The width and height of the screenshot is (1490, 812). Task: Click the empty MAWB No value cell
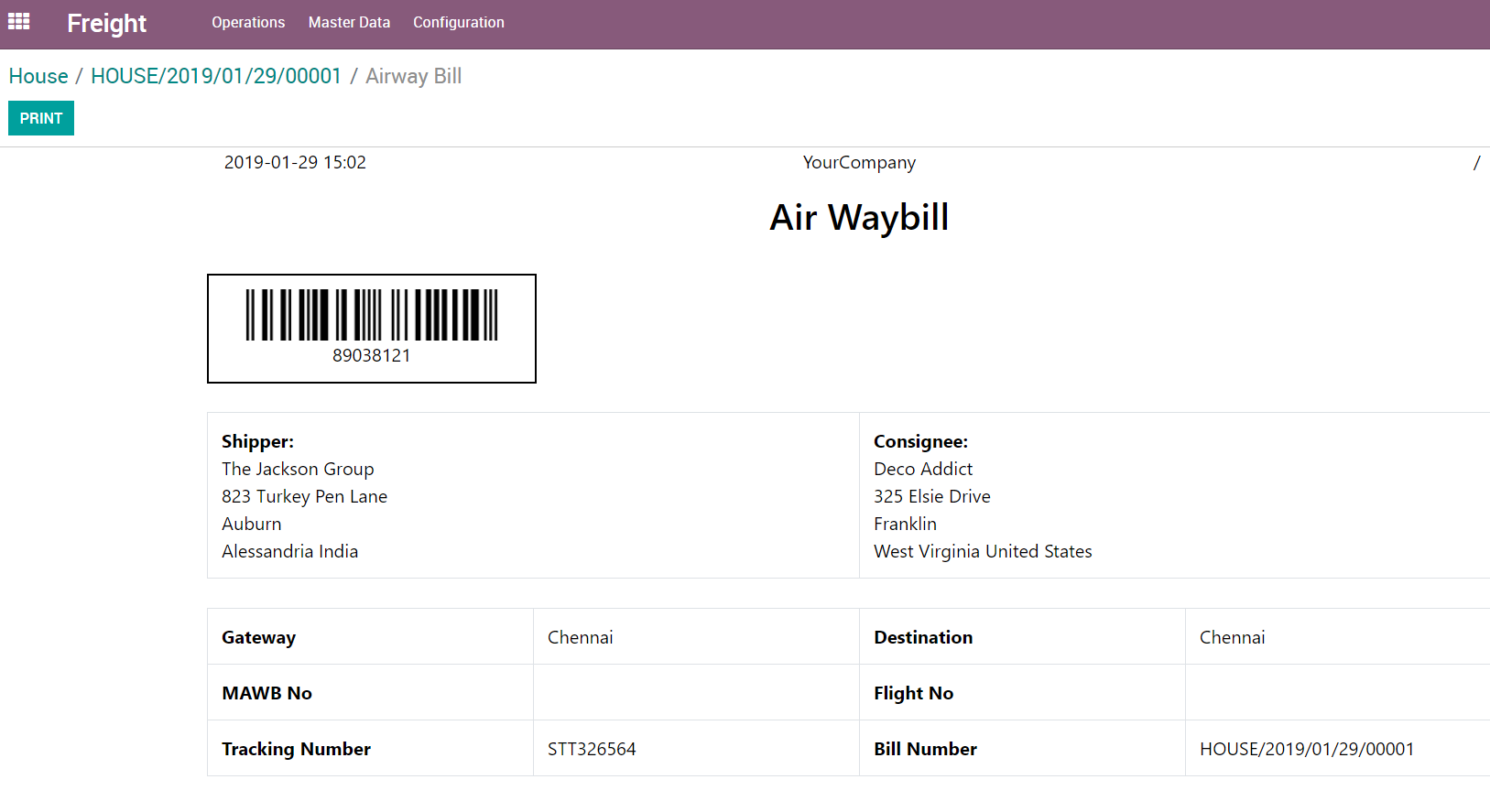click(696, 693)
